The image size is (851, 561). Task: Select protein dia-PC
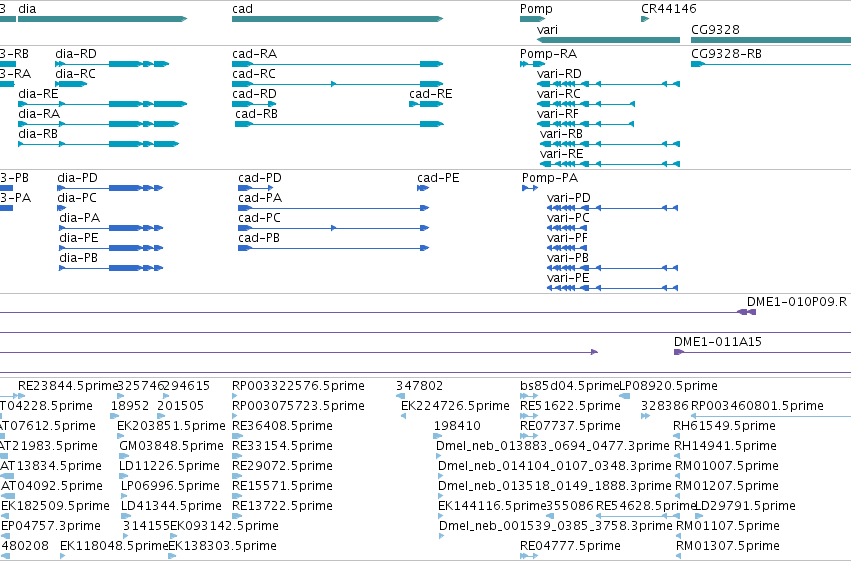click(x=61, y=208)
